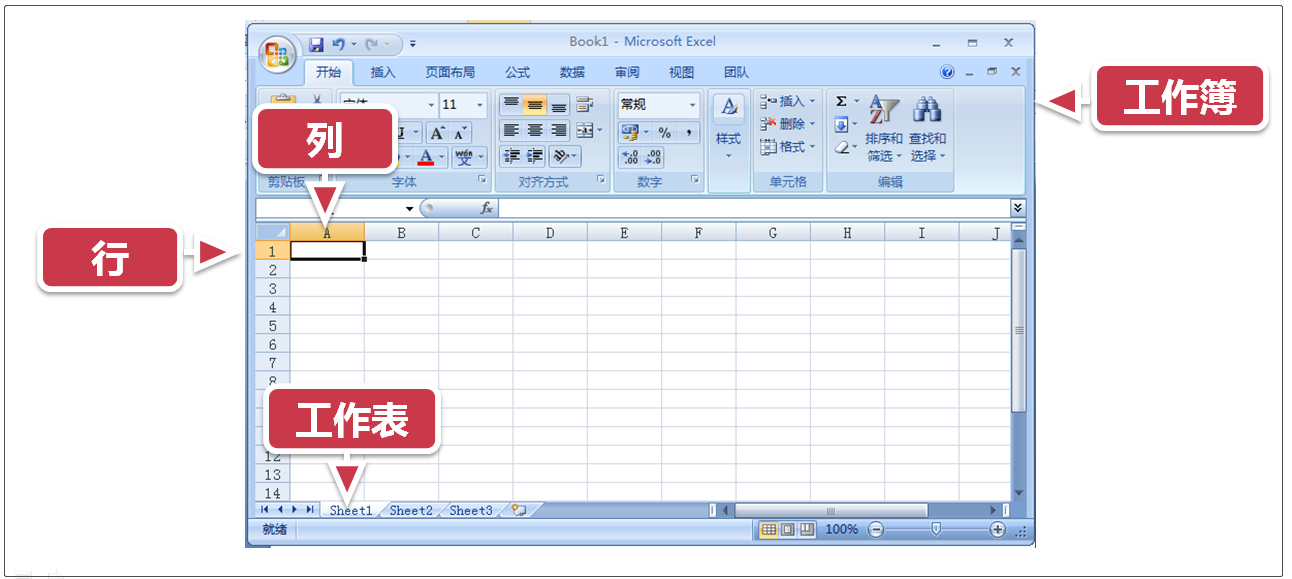Click the phonetic guide wén icon
Viewport: 1292px width, 579px height.
point(464,157)
